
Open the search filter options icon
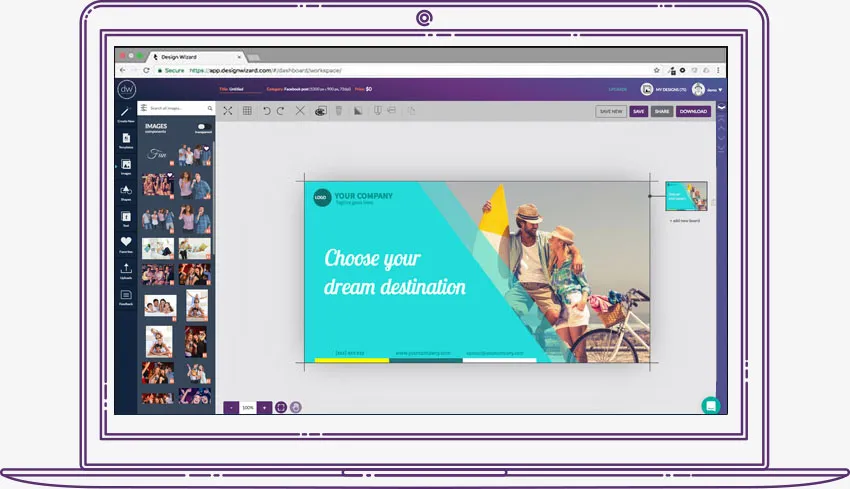pyautogui.click(x=144, y=108)
